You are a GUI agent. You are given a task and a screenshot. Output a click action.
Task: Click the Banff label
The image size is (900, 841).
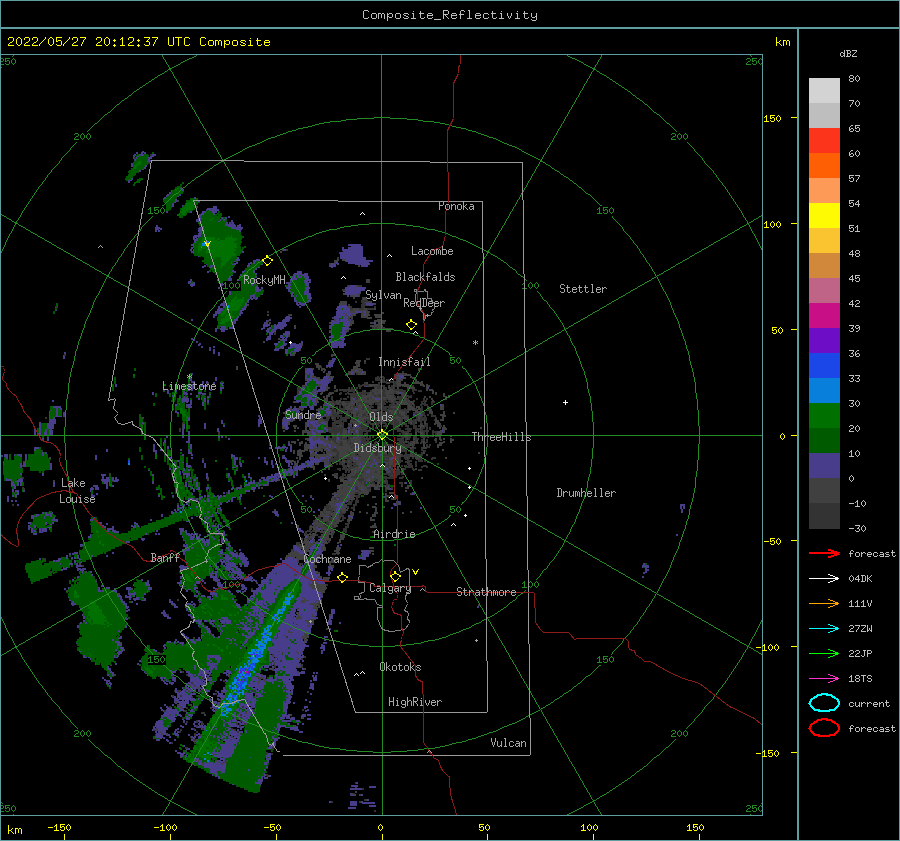(165, 557)
